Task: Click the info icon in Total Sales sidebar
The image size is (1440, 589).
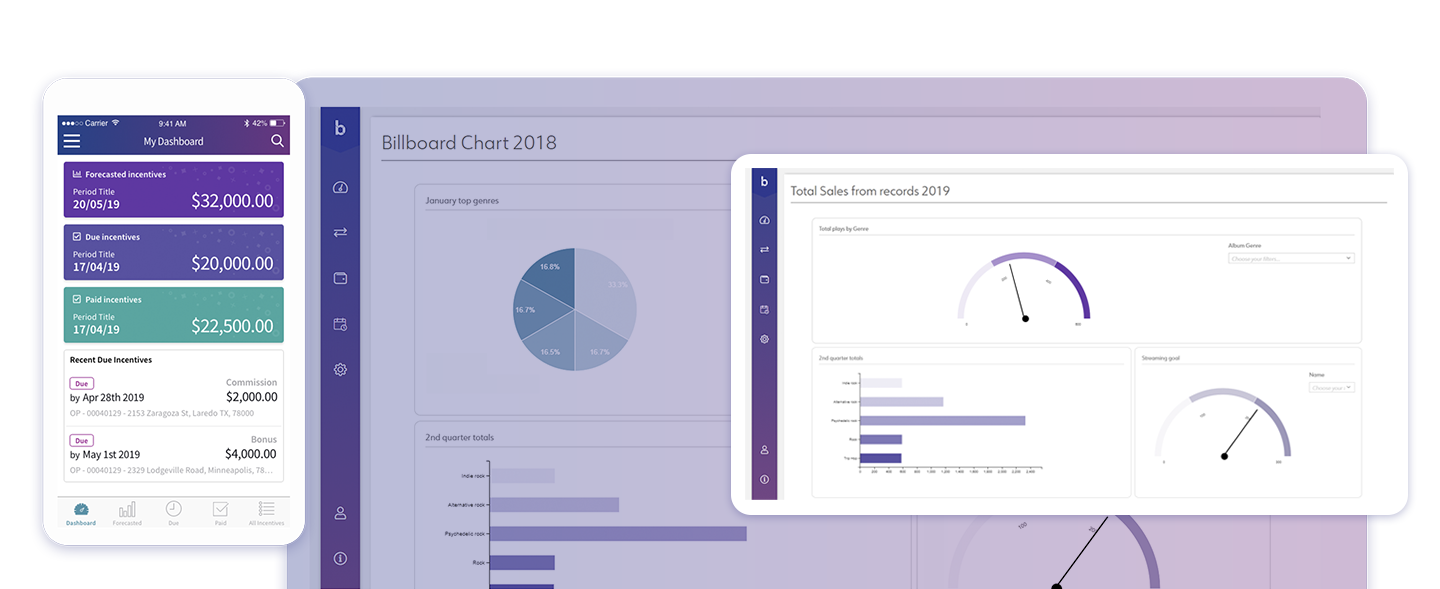Action: 764,480
